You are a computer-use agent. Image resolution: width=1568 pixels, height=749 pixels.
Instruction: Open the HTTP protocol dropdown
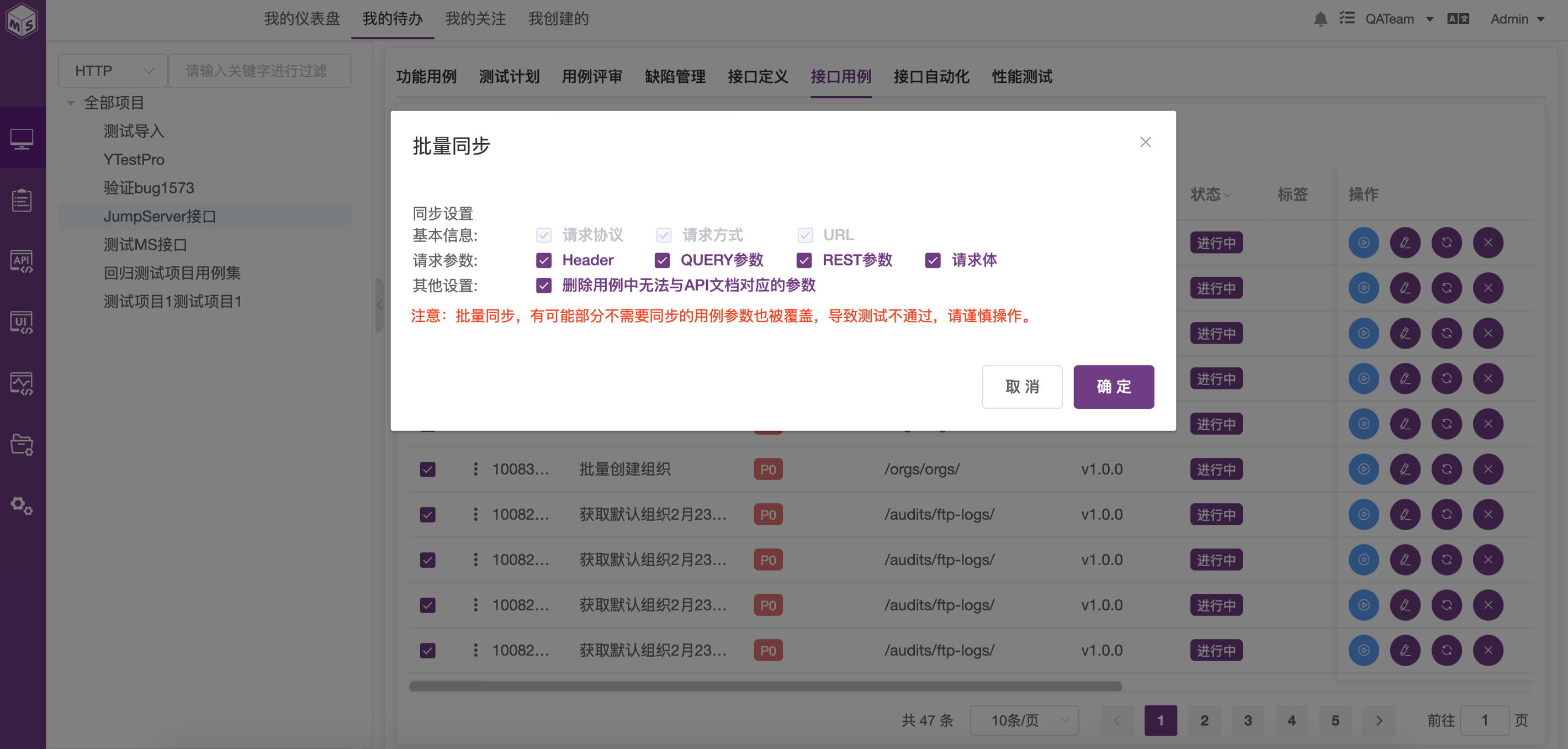(112, 70)
